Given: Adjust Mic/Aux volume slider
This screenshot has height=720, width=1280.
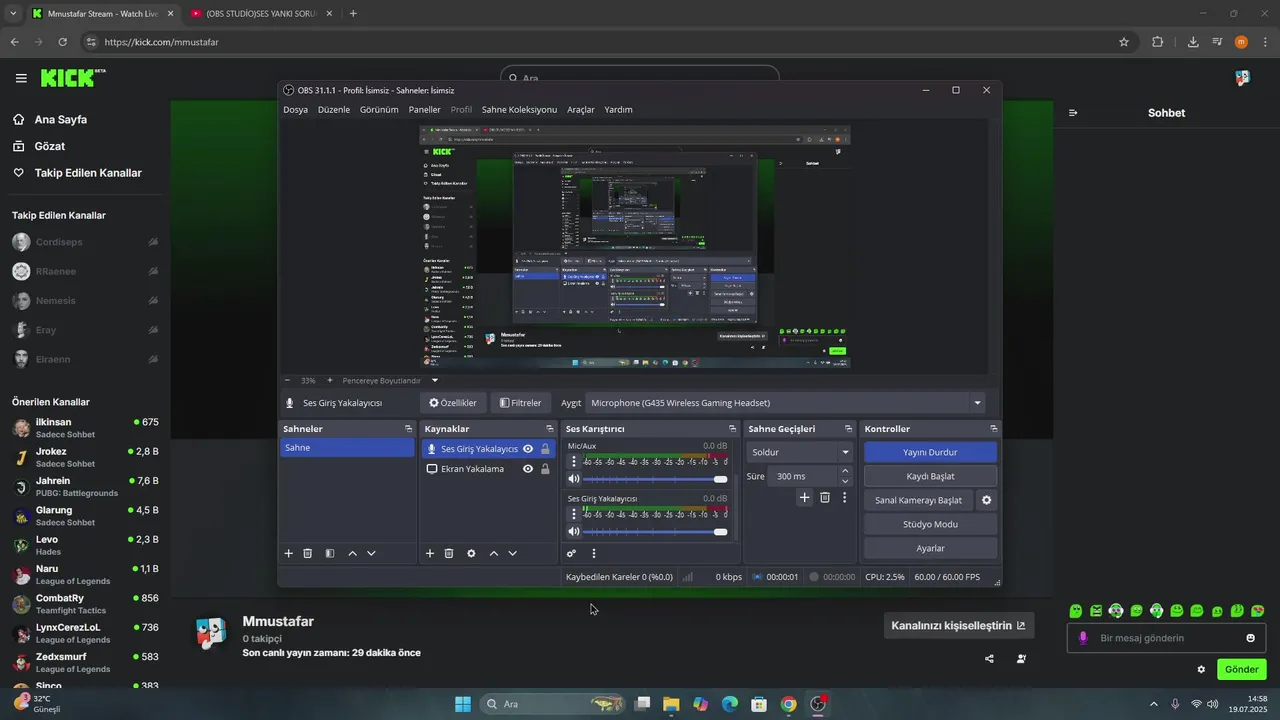Looking at the screenshot, I should coord(655,479).
